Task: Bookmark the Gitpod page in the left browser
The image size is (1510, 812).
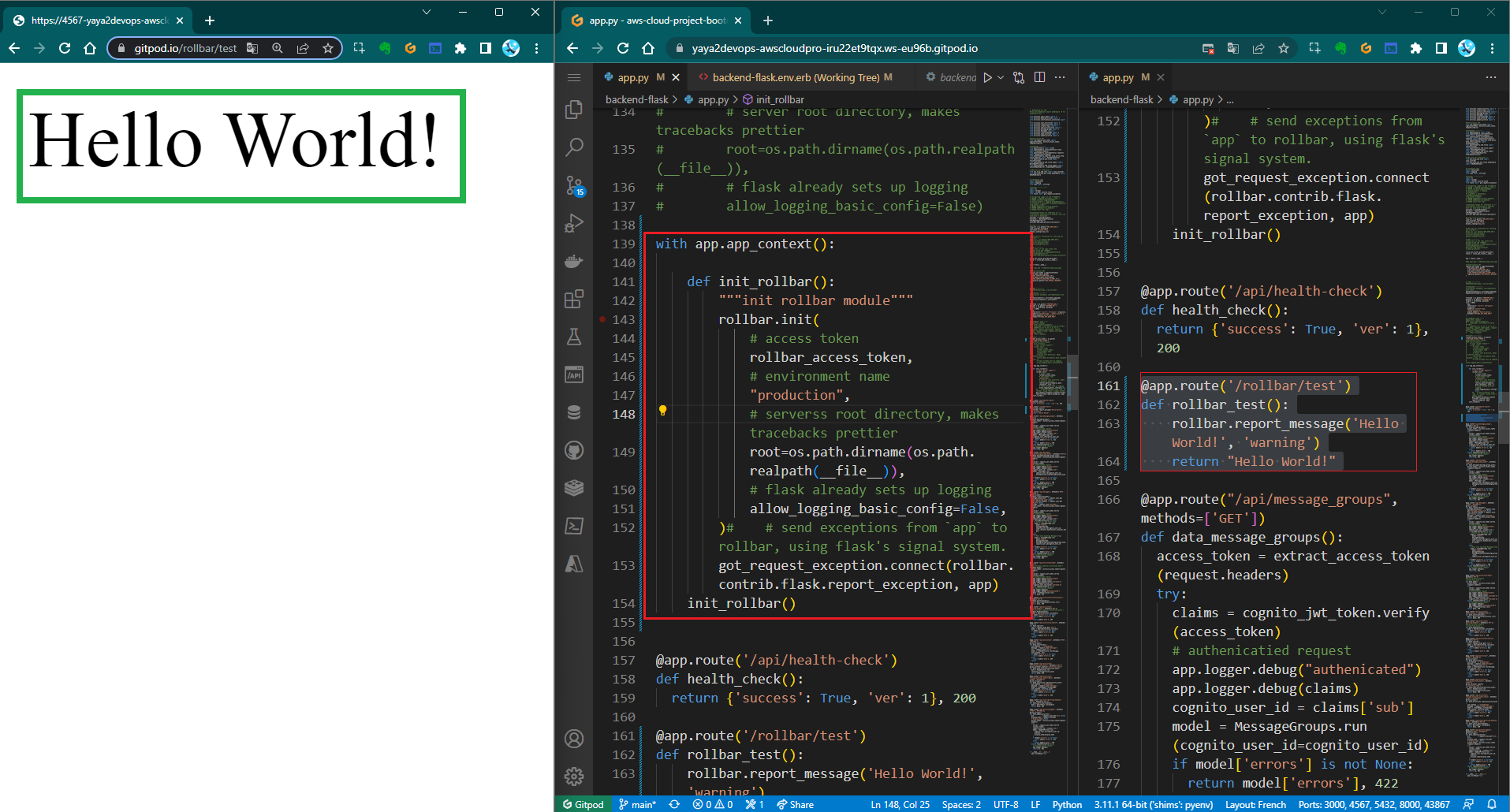Action: pos(328,48)
